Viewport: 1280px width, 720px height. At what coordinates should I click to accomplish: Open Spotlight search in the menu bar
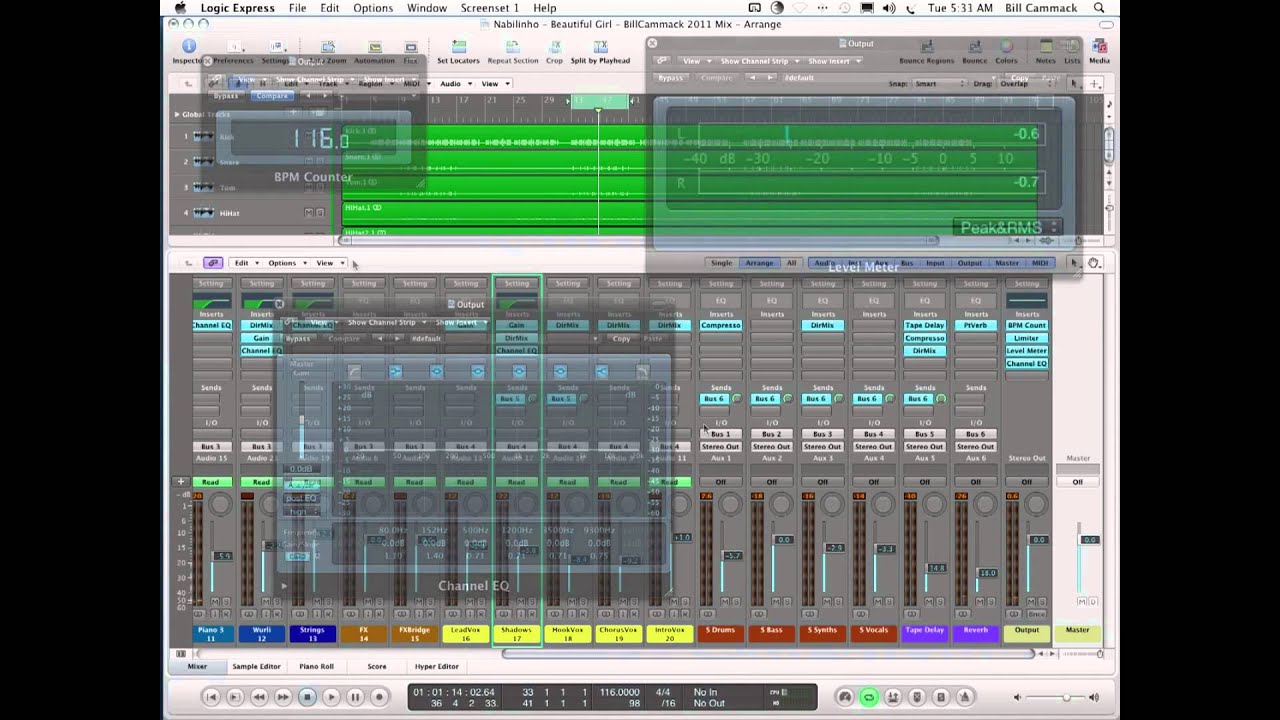pyautogui.click(x=1100, y=8)
